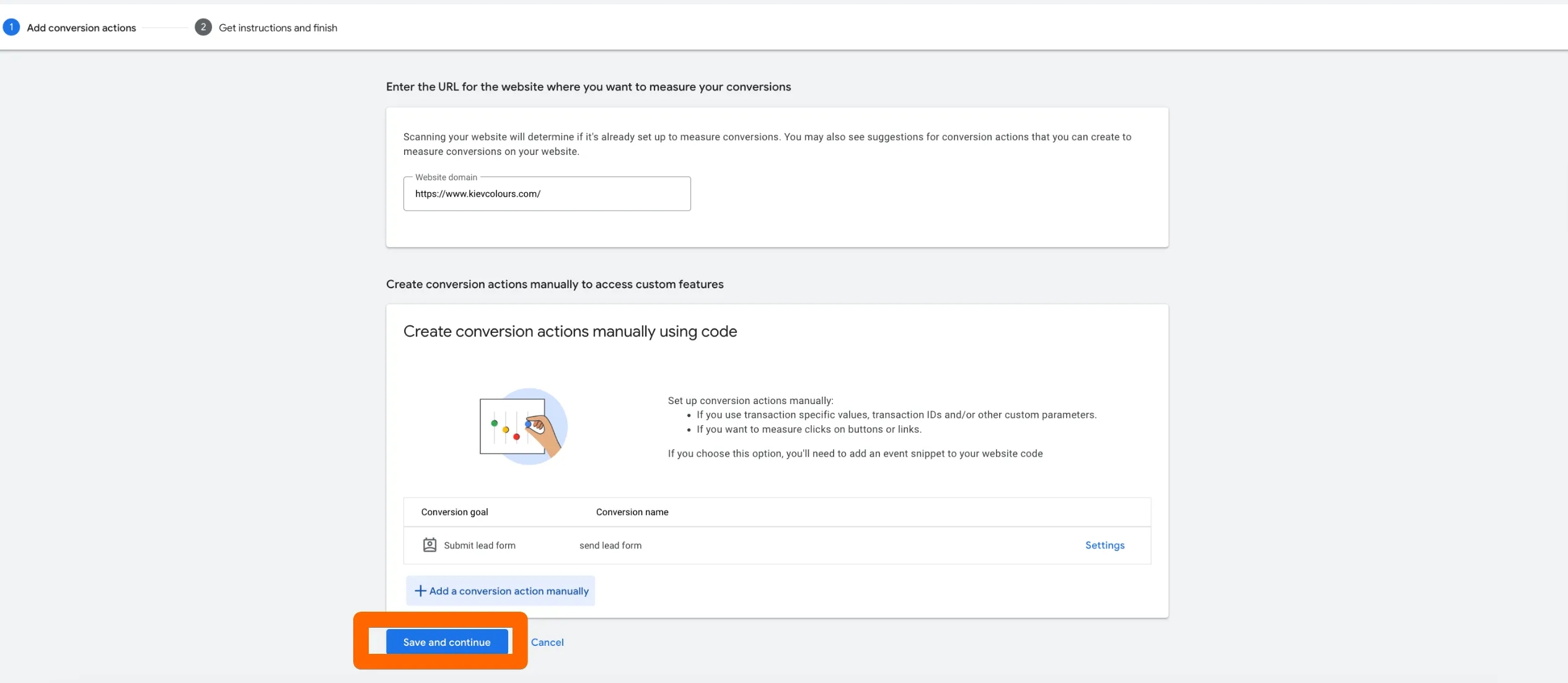Image resolution: width=1568 pixels, height=683 pixels.
Task: Click the step 2 circle icon
Action: (x=203, y=27)
